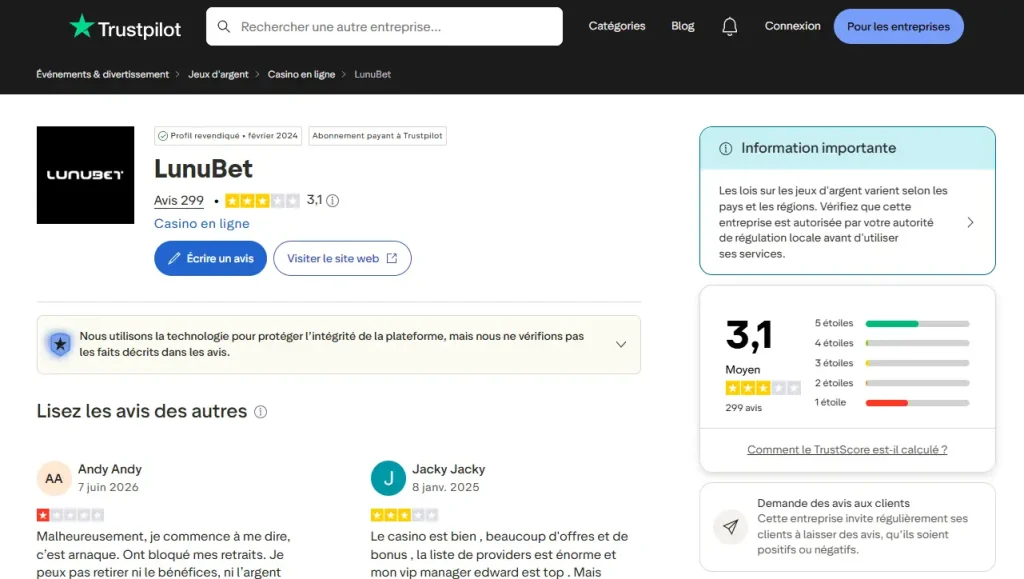Click the Abonnement payant à Trustpilot badge

[377, 136]
